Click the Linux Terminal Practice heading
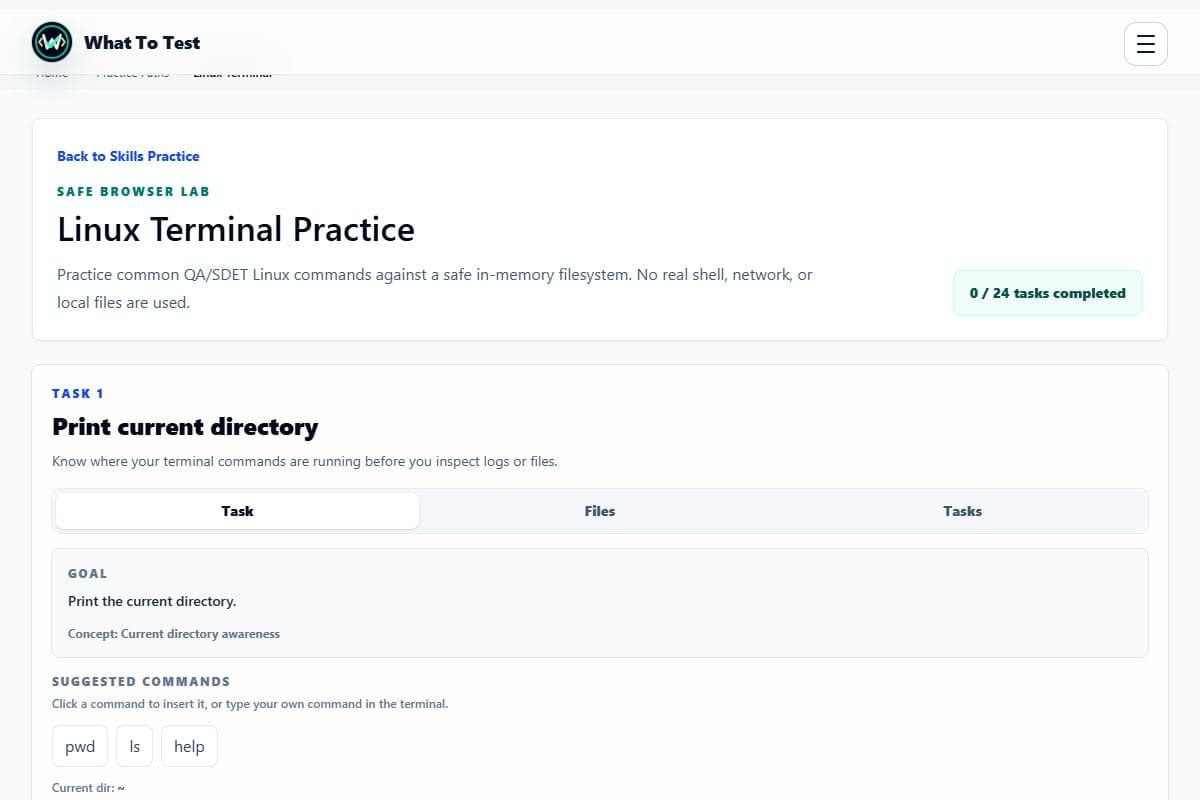This screenshot has width=1200, height=800. (x=236, y=229)
